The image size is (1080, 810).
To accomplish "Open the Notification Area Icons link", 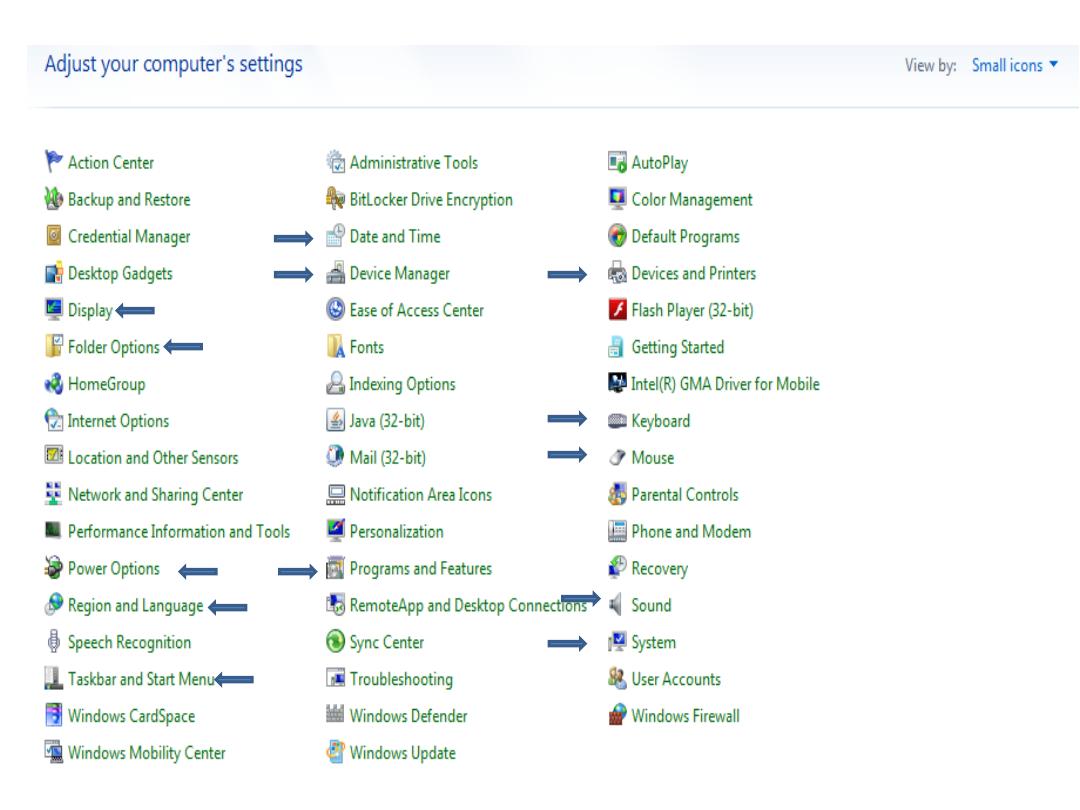I will point(421,494).
